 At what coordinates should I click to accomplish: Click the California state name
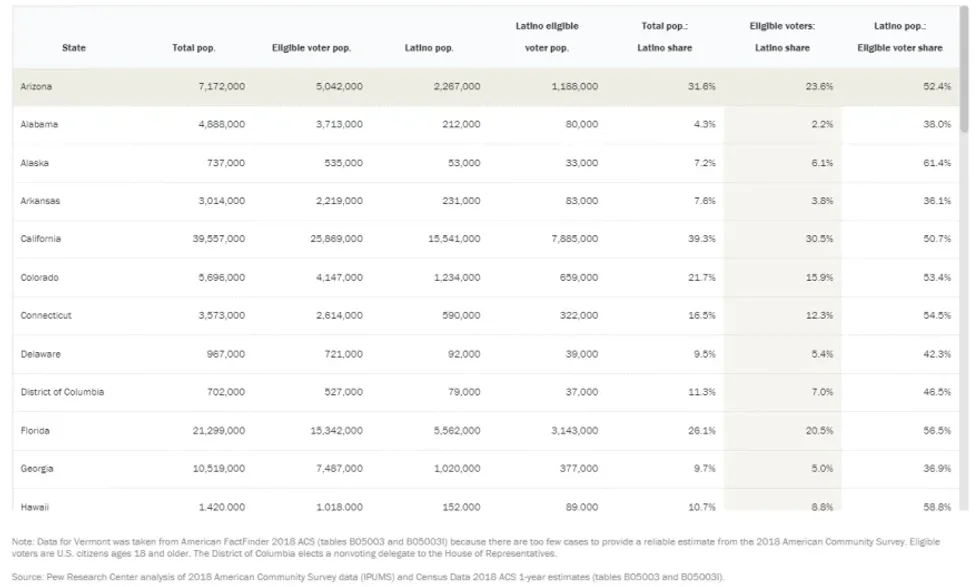[41, 239]
